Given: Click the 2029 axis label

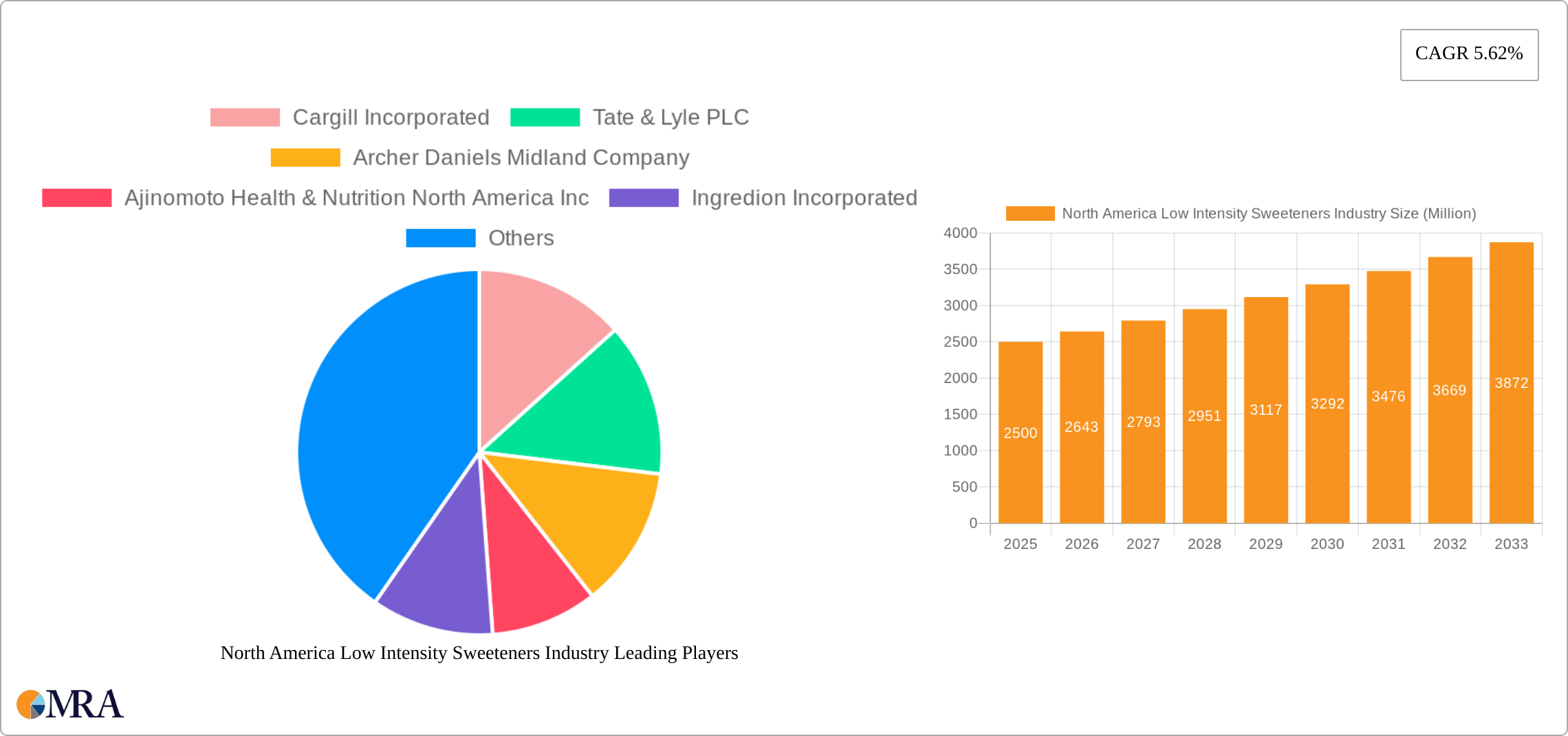Looking at the screenshot, I should (x=1265, y=543).
